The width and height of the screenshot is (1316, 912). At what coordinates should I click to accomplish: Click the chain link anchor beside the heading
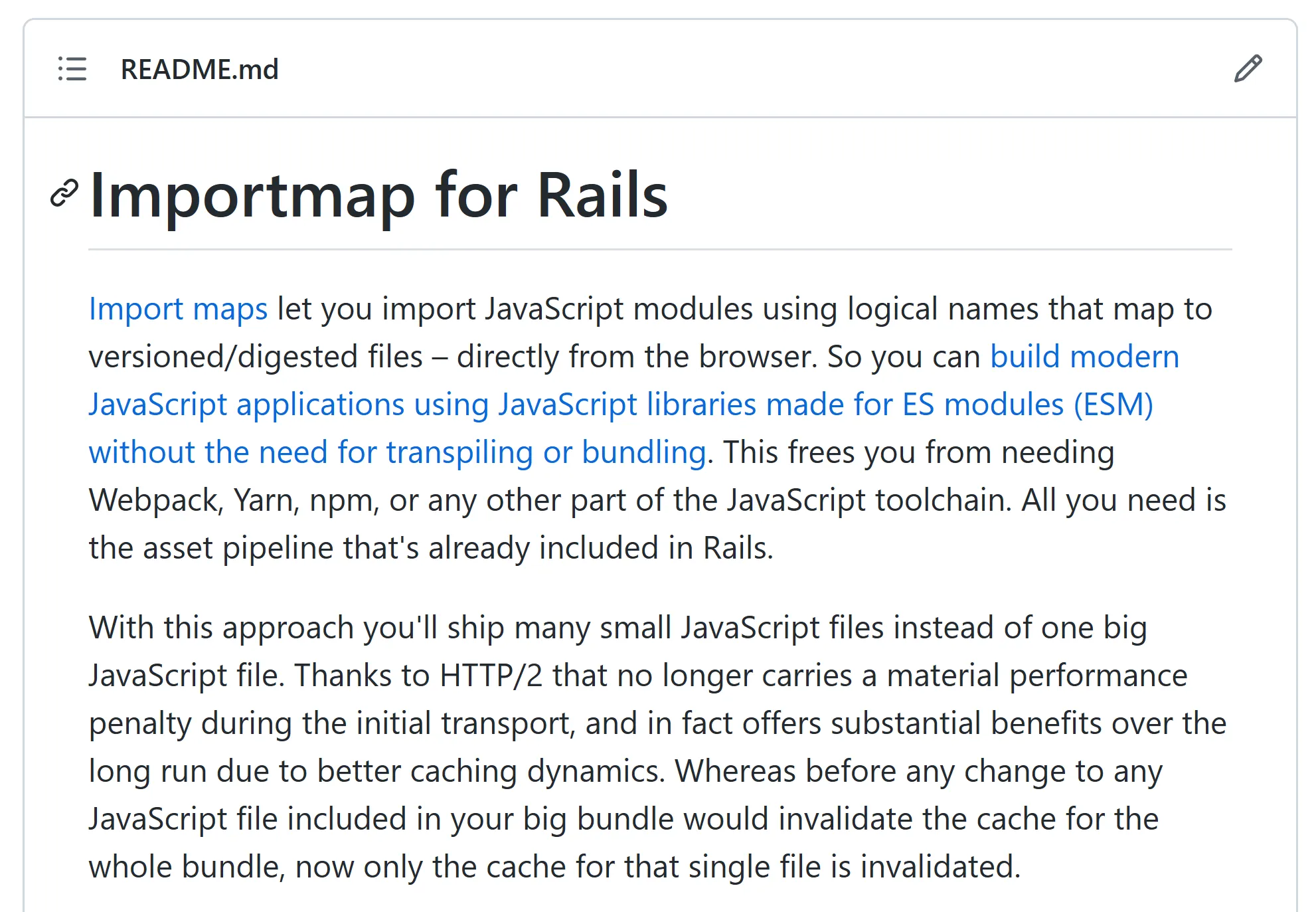tap(63, 194)
